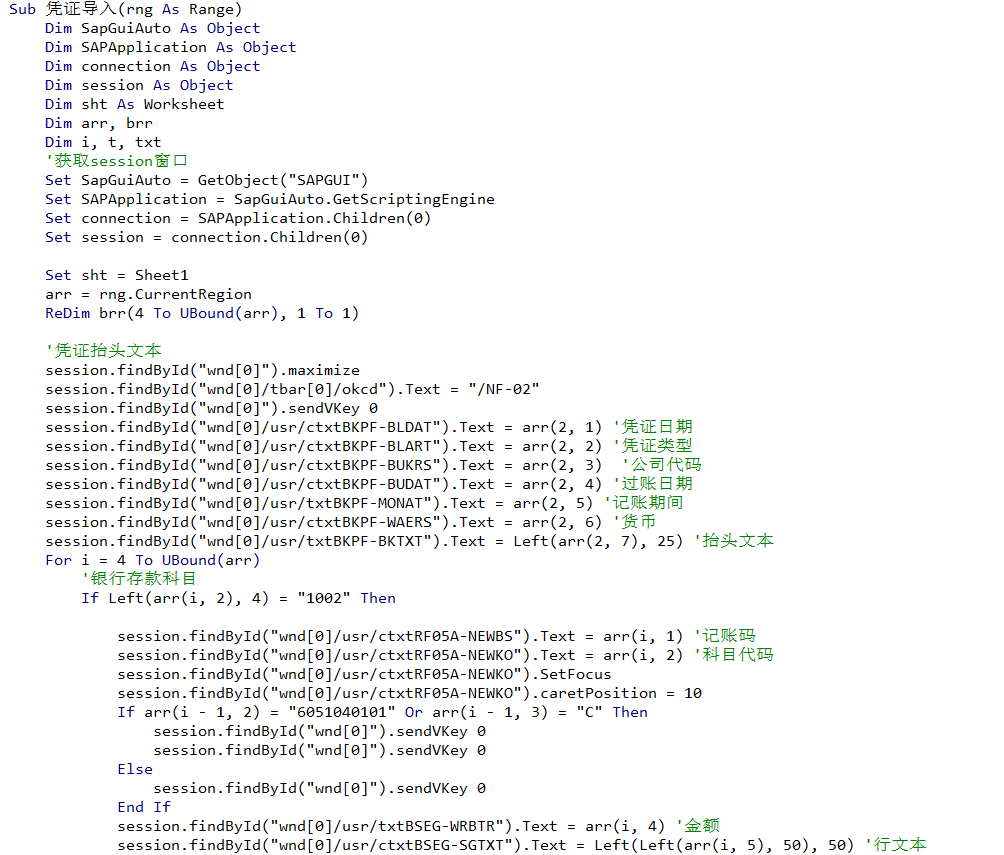Select the ctxtBKPF-BUKRS assignment line
The image size is (1004, 855).
coord(373,466)
